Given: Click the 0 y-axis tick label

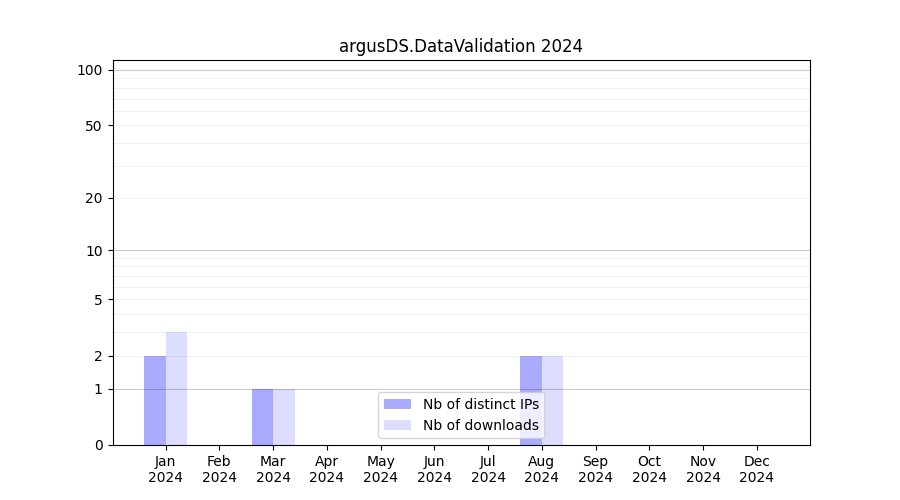Looking at the screenshot, I should [98, 445].
